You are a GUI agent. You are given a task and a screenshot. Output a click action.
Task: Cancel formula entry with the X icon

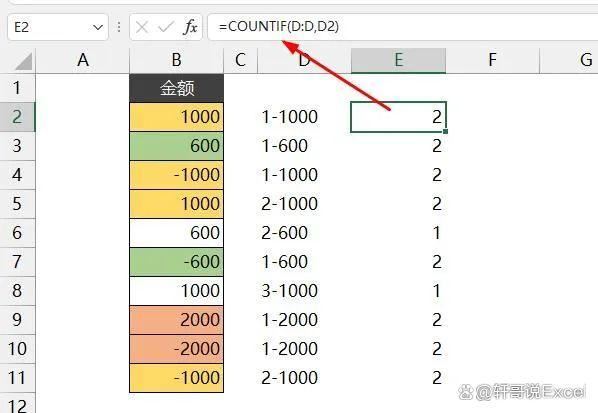[142, 27]
